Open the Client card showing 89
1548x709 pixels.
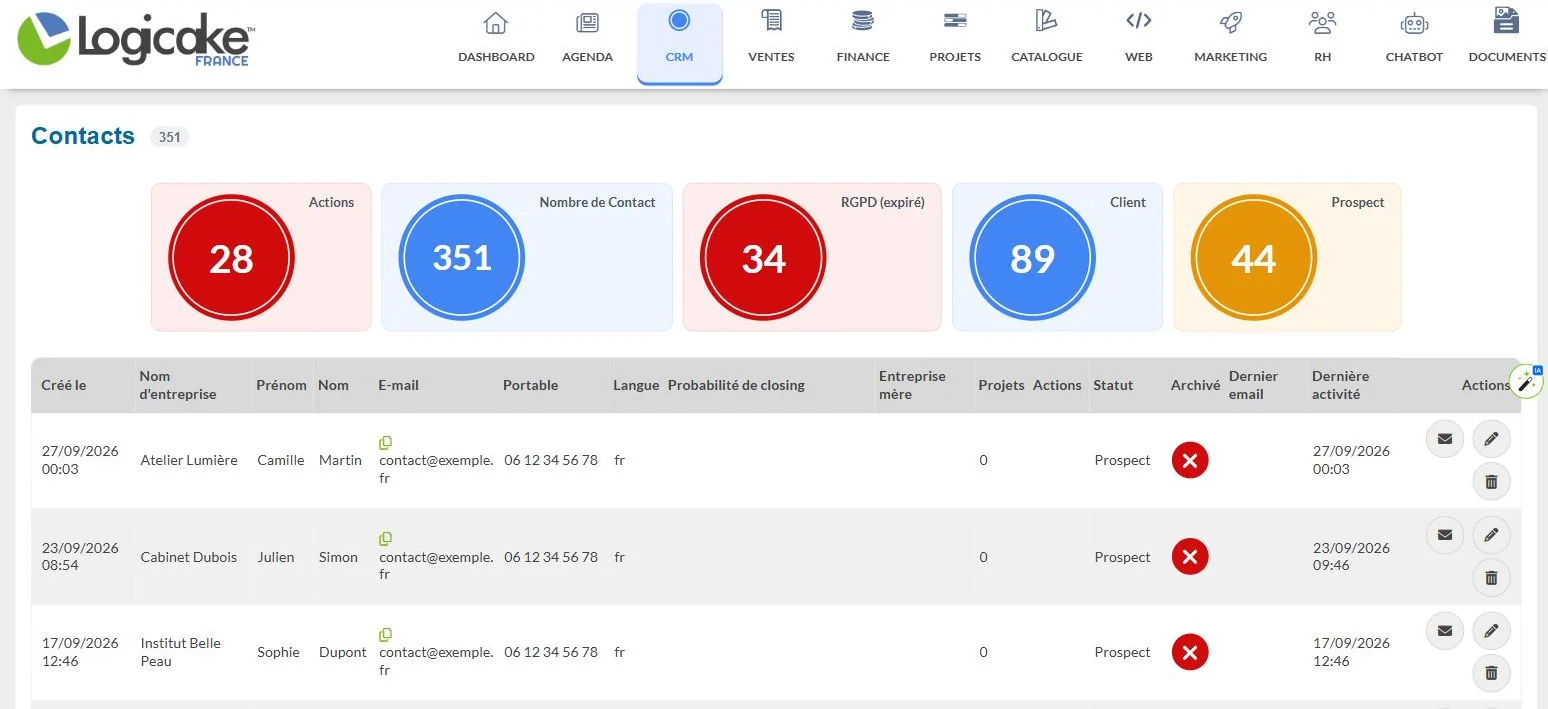click(1057, 257)
